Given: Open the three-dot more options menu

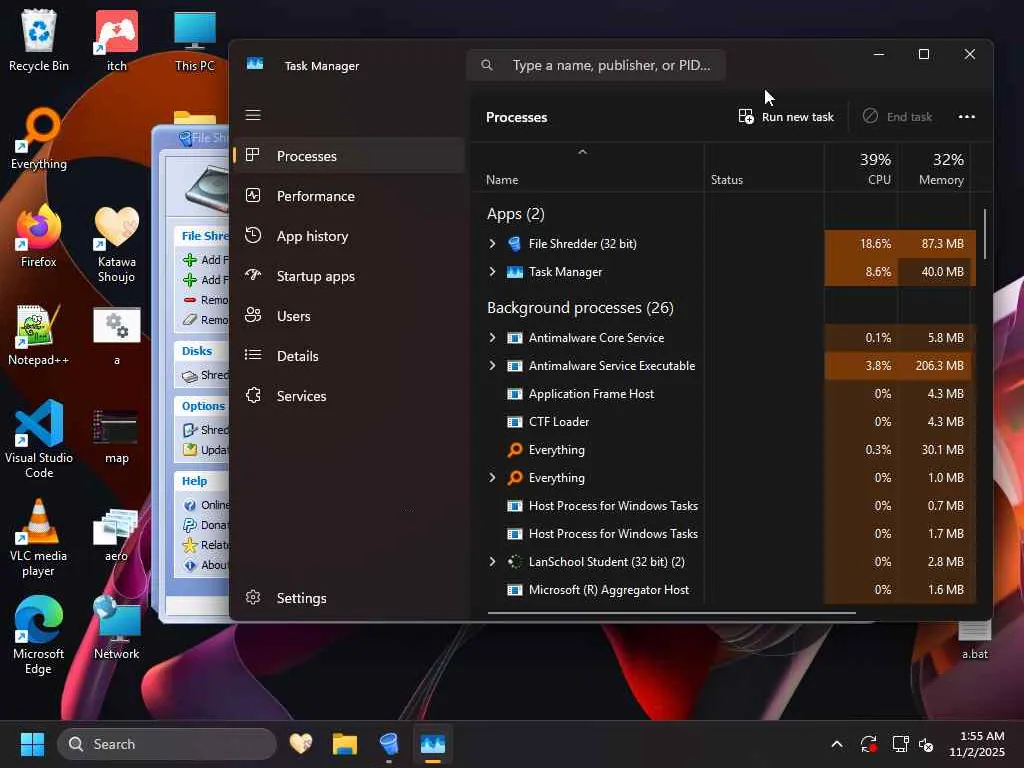Looking at the screenshot, I should (x=967, y=117).
